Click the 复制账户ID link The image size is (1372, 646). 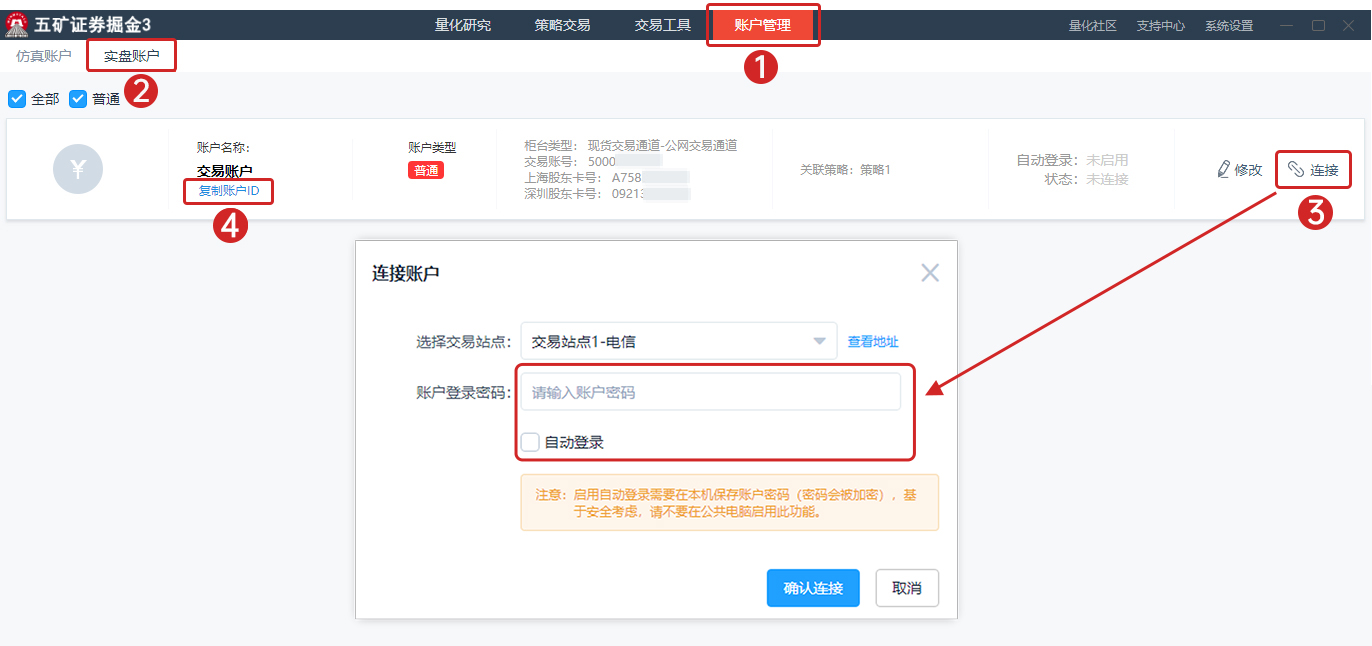(x=229, y=190)
